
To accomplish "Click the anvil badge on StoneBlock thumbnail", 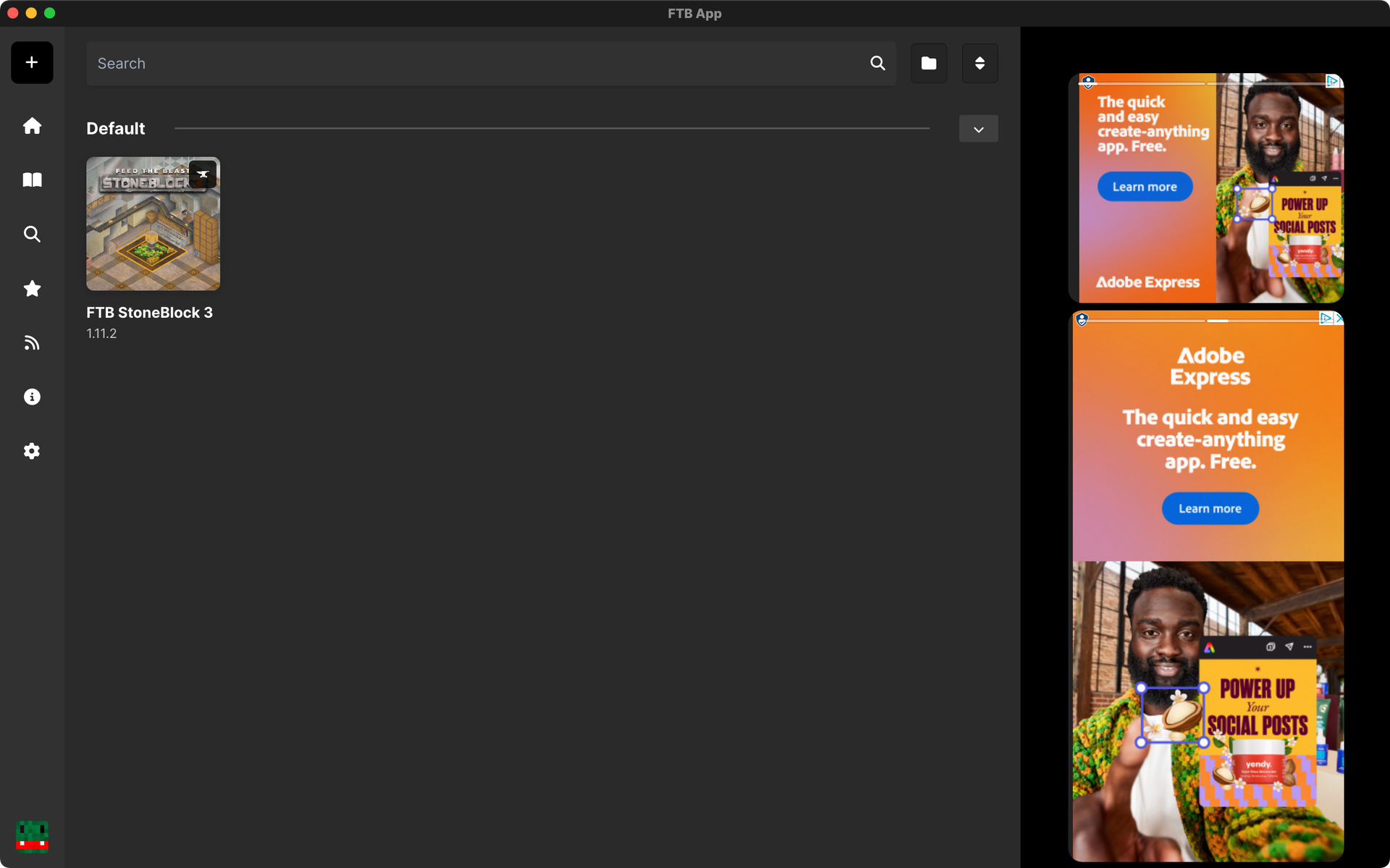I will tap(203, 174).
